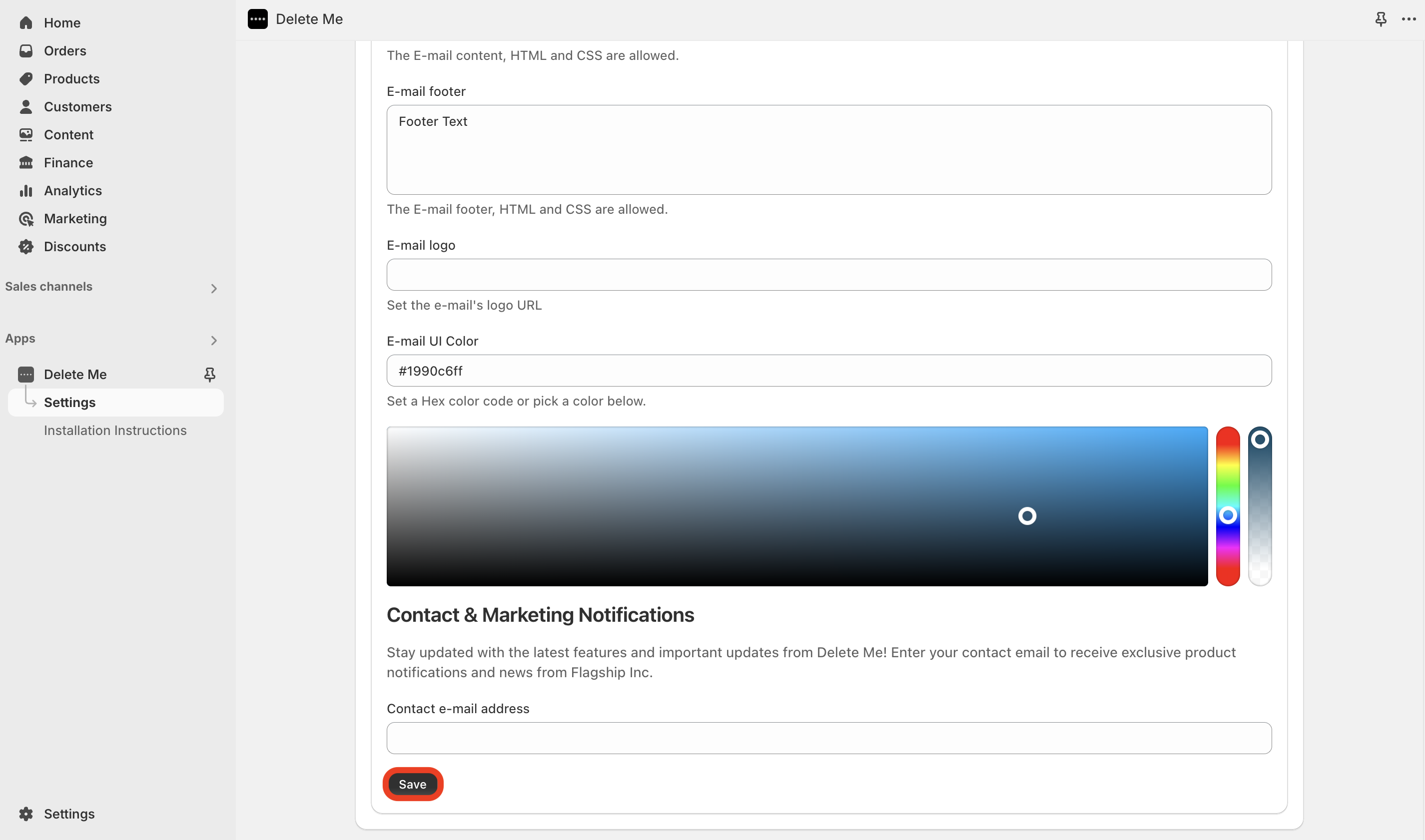Click the Contact e-mail address label
Image resolution: width=1425 pixels, height=840 pixels.
click(458, 709)
